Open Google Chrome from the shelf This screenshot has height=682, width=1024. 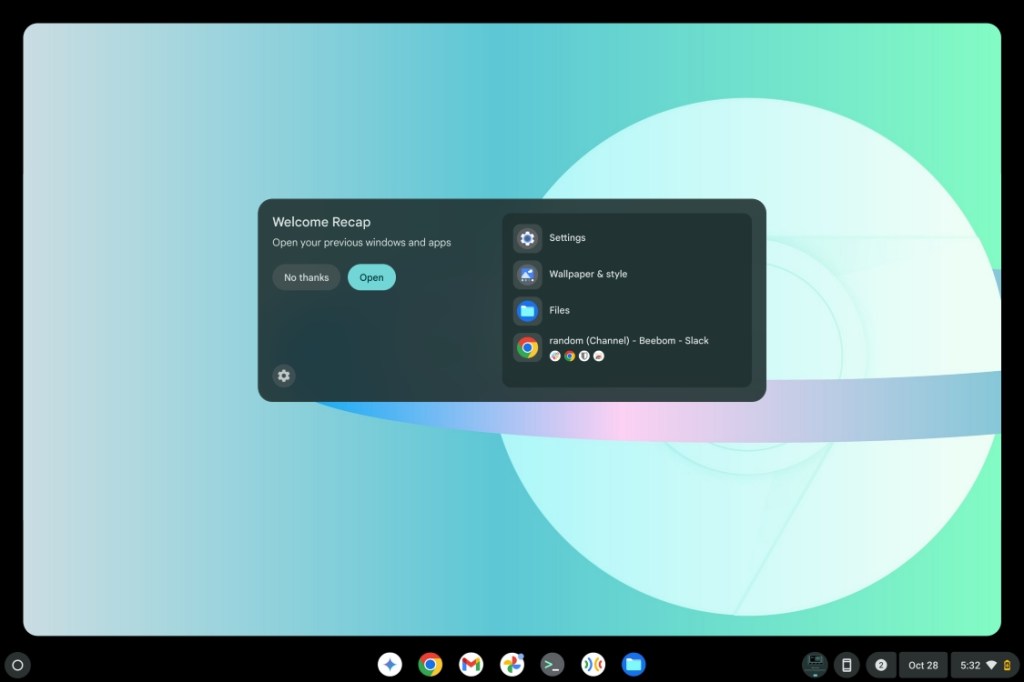[431, 664]
